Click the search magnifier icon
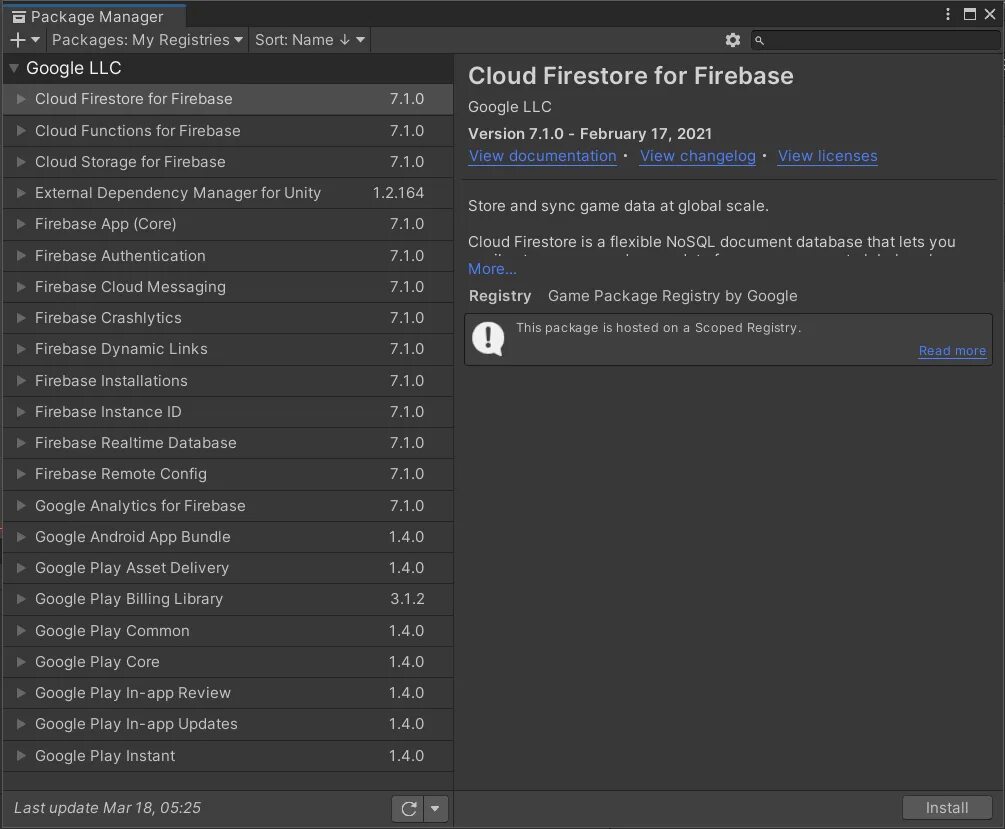Image resolution: width=1005 pixels, height=829 pixels. (760, 40)
